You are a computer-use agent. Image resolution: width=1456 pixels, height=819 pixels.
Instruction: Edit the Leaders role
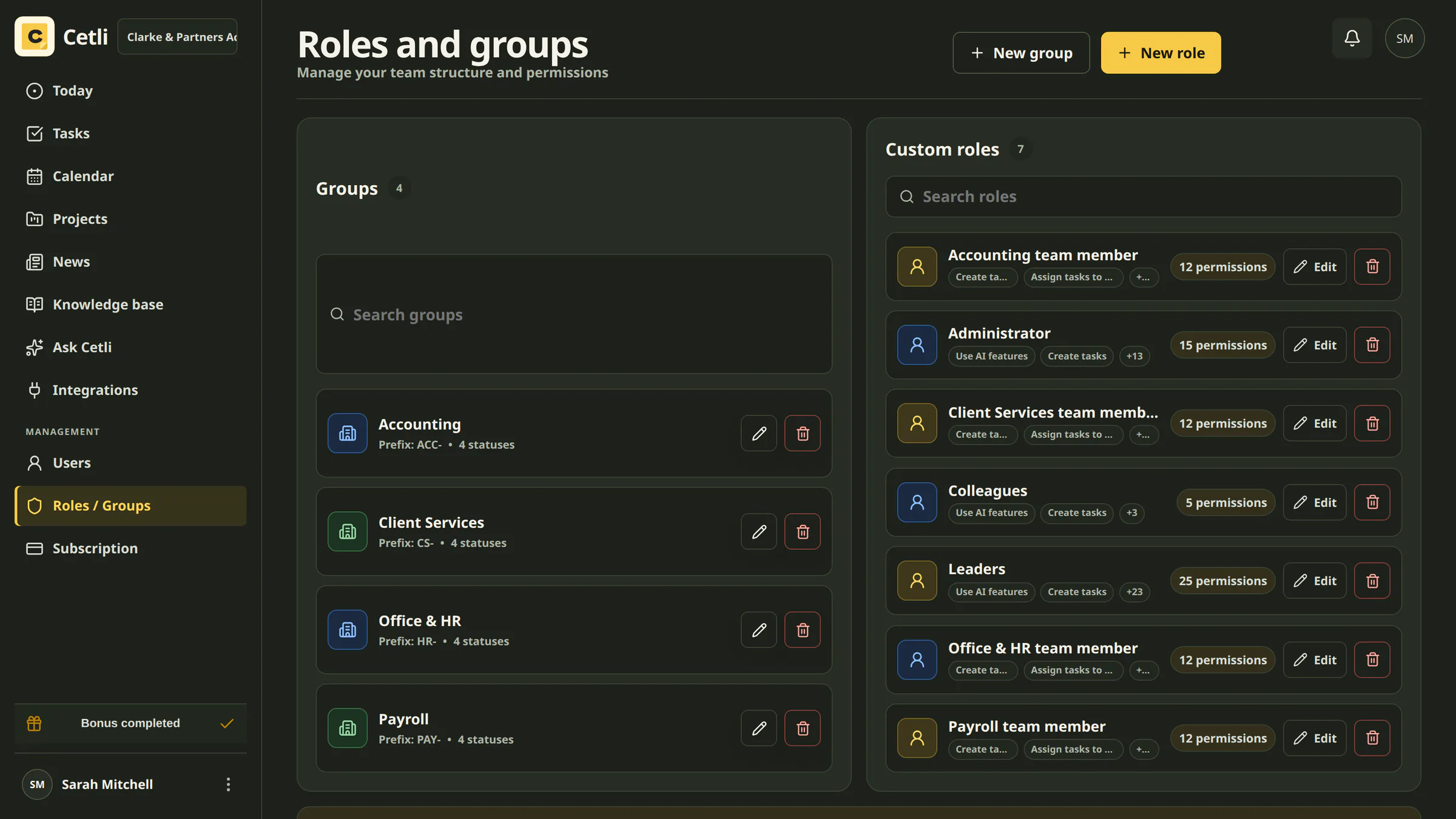pos(1315,581)
